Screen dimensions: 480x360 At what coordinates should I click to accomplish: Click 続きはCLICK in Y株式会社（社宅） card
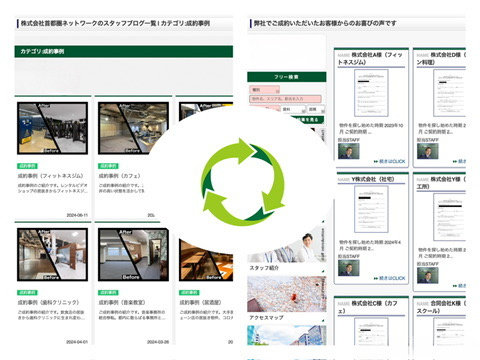(x=392, y=278)
